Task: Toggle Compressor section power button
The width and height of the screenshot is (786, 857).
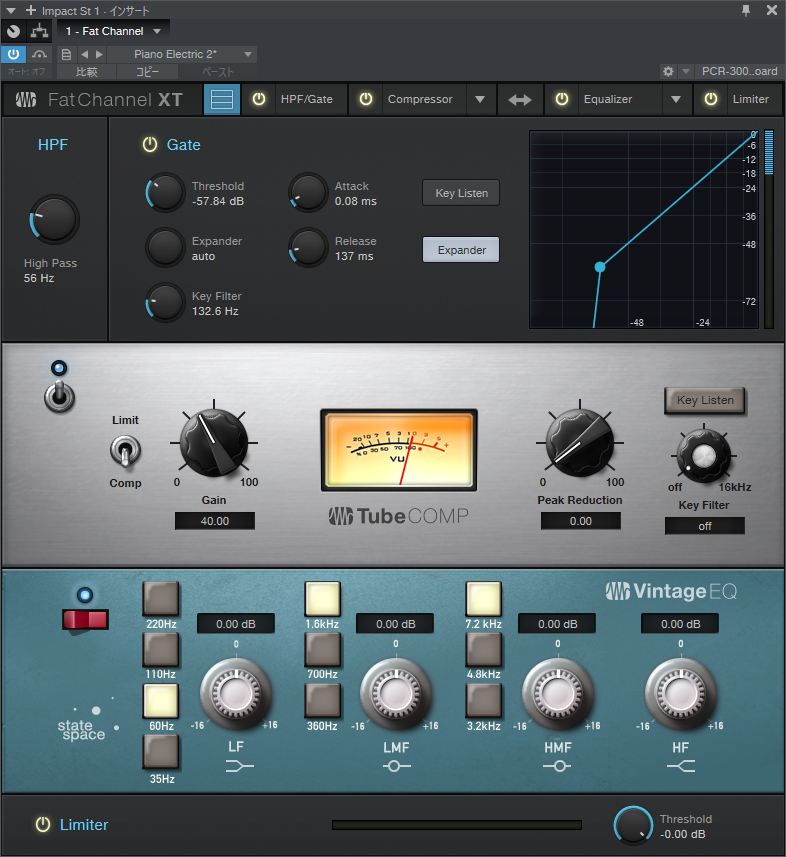Action: 366,99
